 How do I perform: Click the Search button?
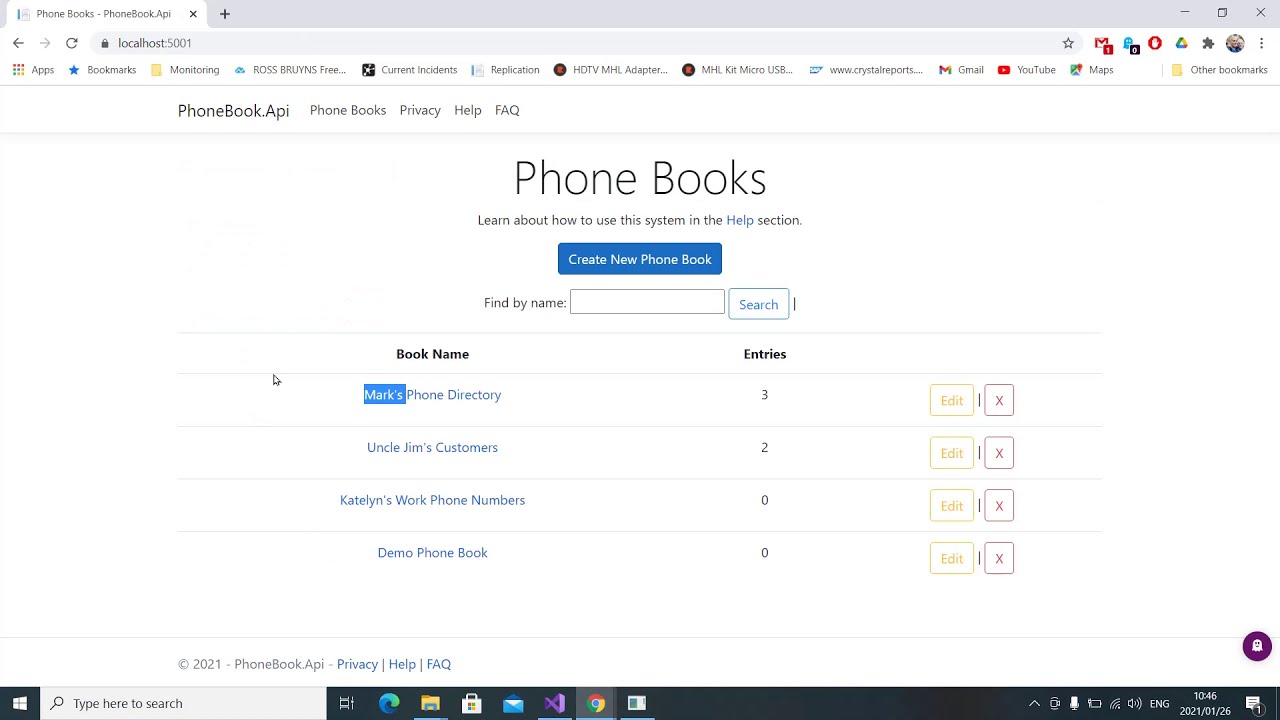(x=758, y=304)
